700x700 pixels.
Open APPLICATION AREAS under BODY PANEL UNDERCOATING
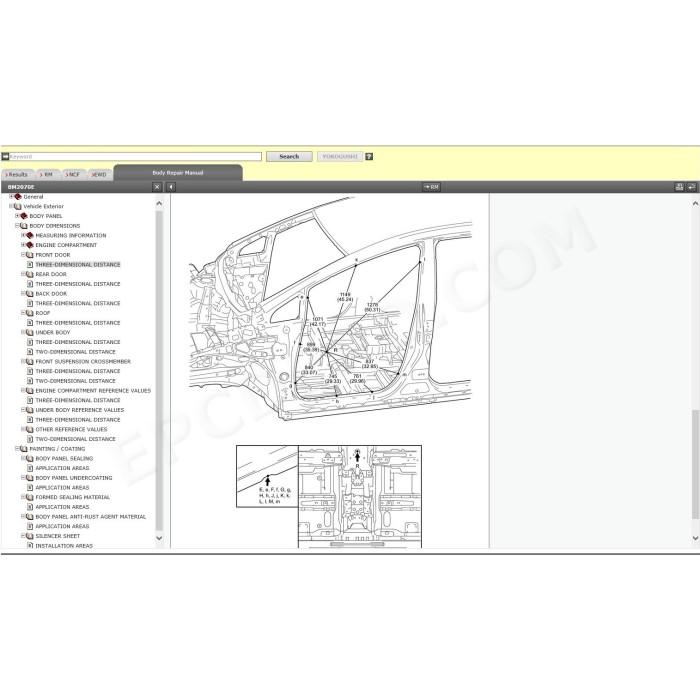click(x=62, y=488)
